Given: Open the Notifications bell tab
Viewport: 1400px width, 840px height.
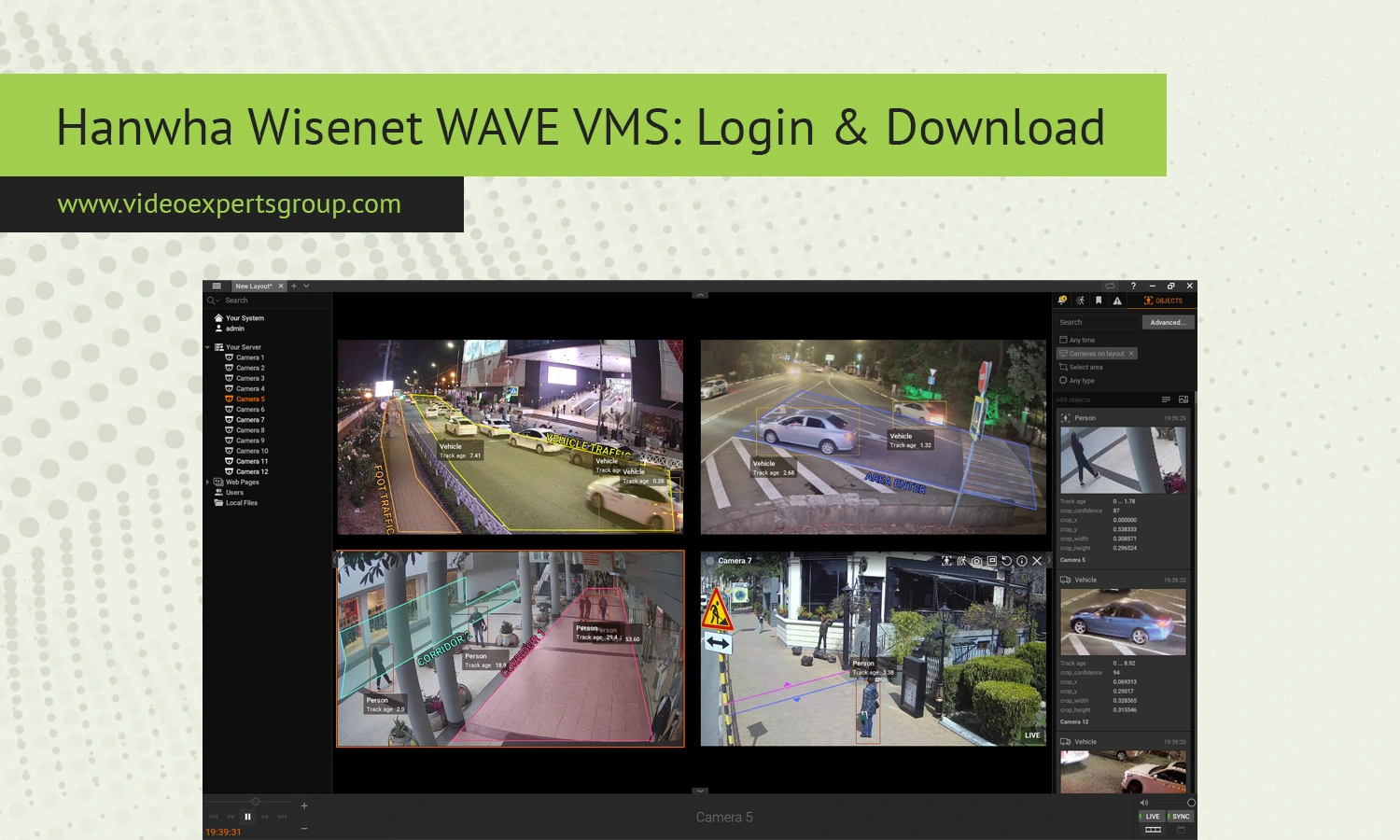Looking at the screenshot, I should point(1062,301).
